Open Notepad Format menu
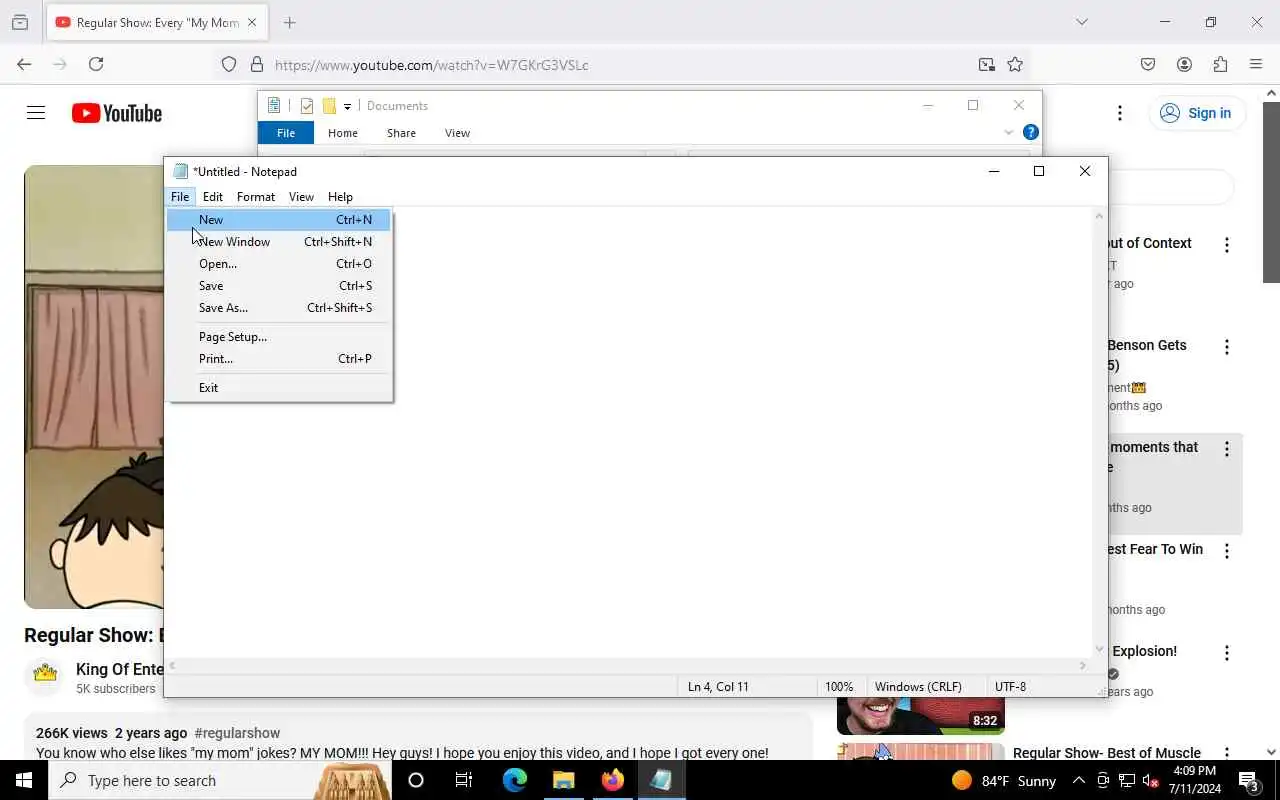Screen dimensions: 1280x800 [x=256, y=197]
